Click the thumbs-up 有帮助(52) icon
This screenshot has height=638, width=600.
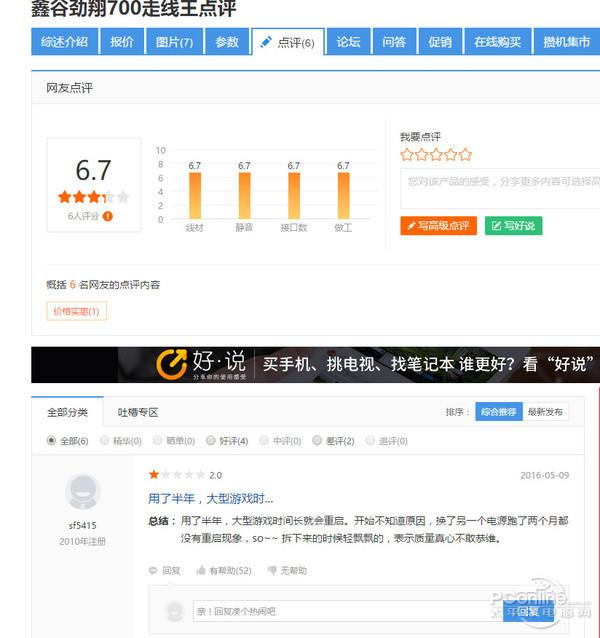(x=201, y=570)
